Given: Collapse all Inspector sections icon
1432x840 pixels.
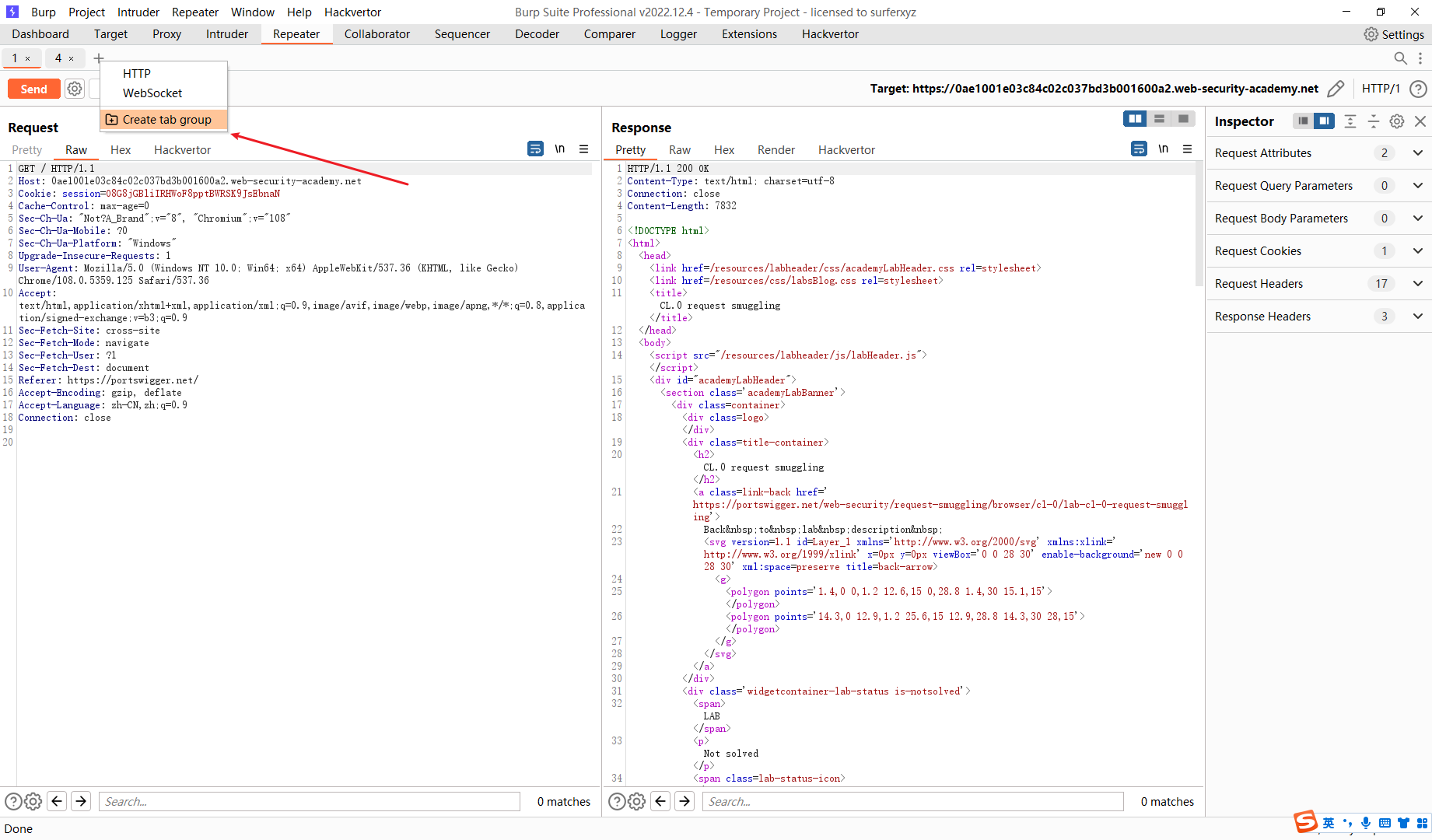Looking at the screenshot, I should [1374, 121].
